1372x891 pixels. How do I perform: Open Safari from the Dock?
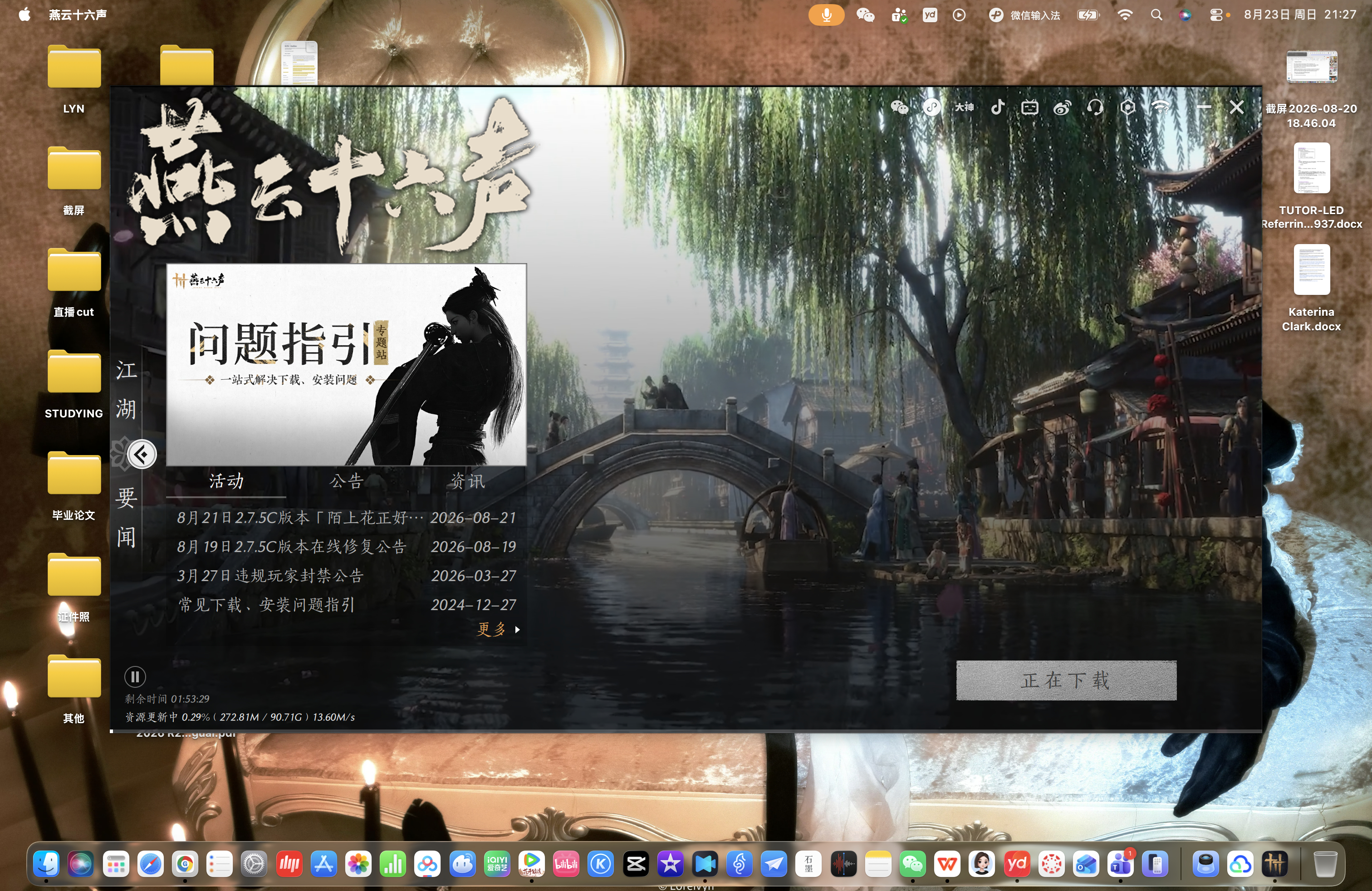tap(150, 864)
